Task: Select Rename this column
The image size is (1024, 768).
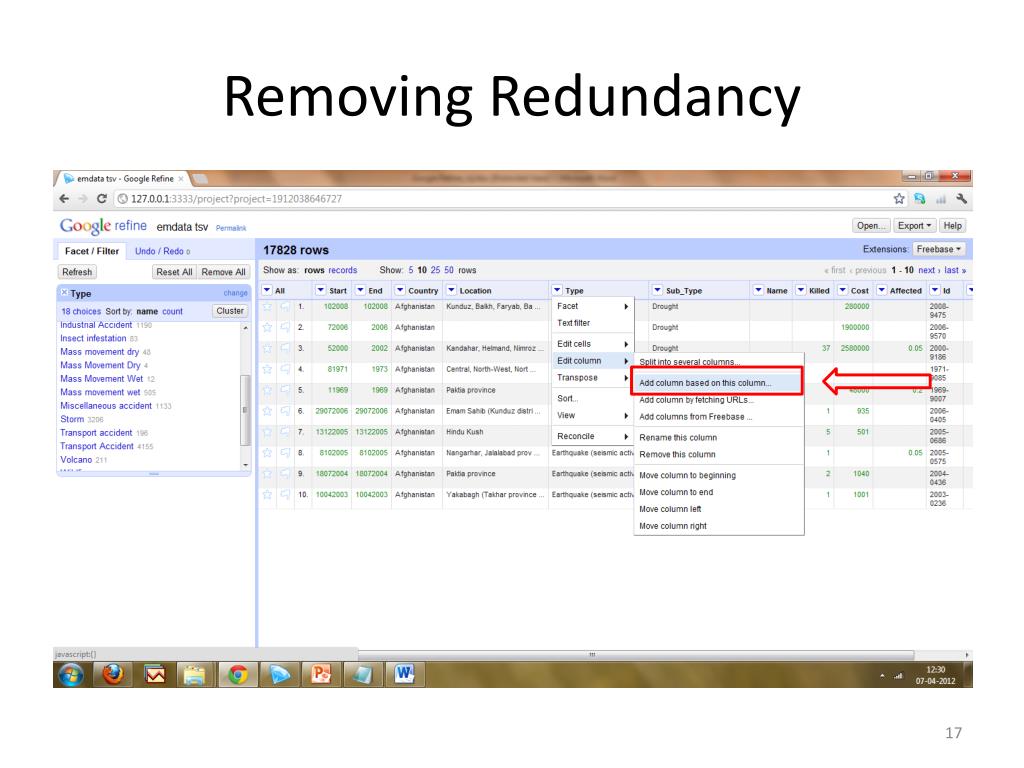Action: (678, 438)
